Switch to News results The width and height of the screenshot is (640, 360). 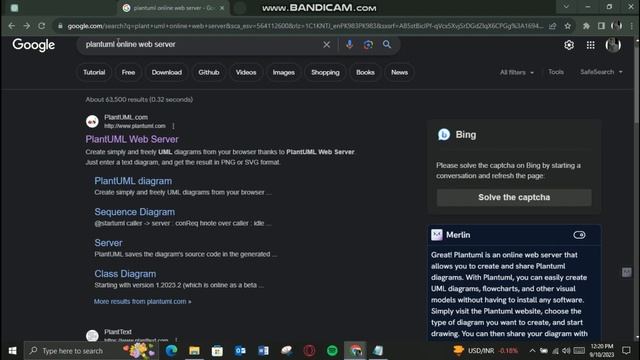[399, 72]
